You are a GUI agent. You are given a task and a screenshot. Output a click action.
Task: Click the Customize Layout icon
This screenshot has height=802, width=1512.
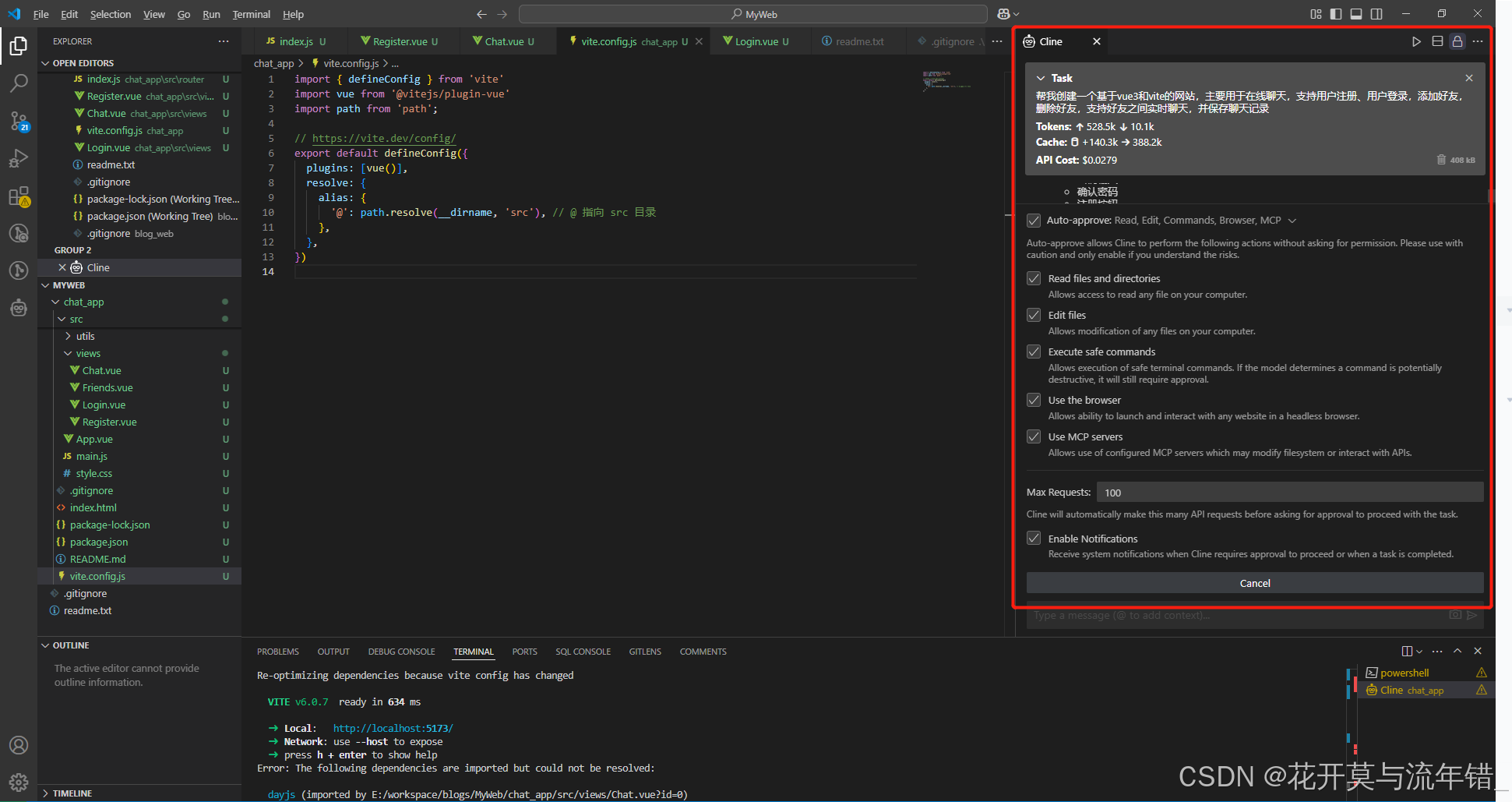[x=1316, y=14]
